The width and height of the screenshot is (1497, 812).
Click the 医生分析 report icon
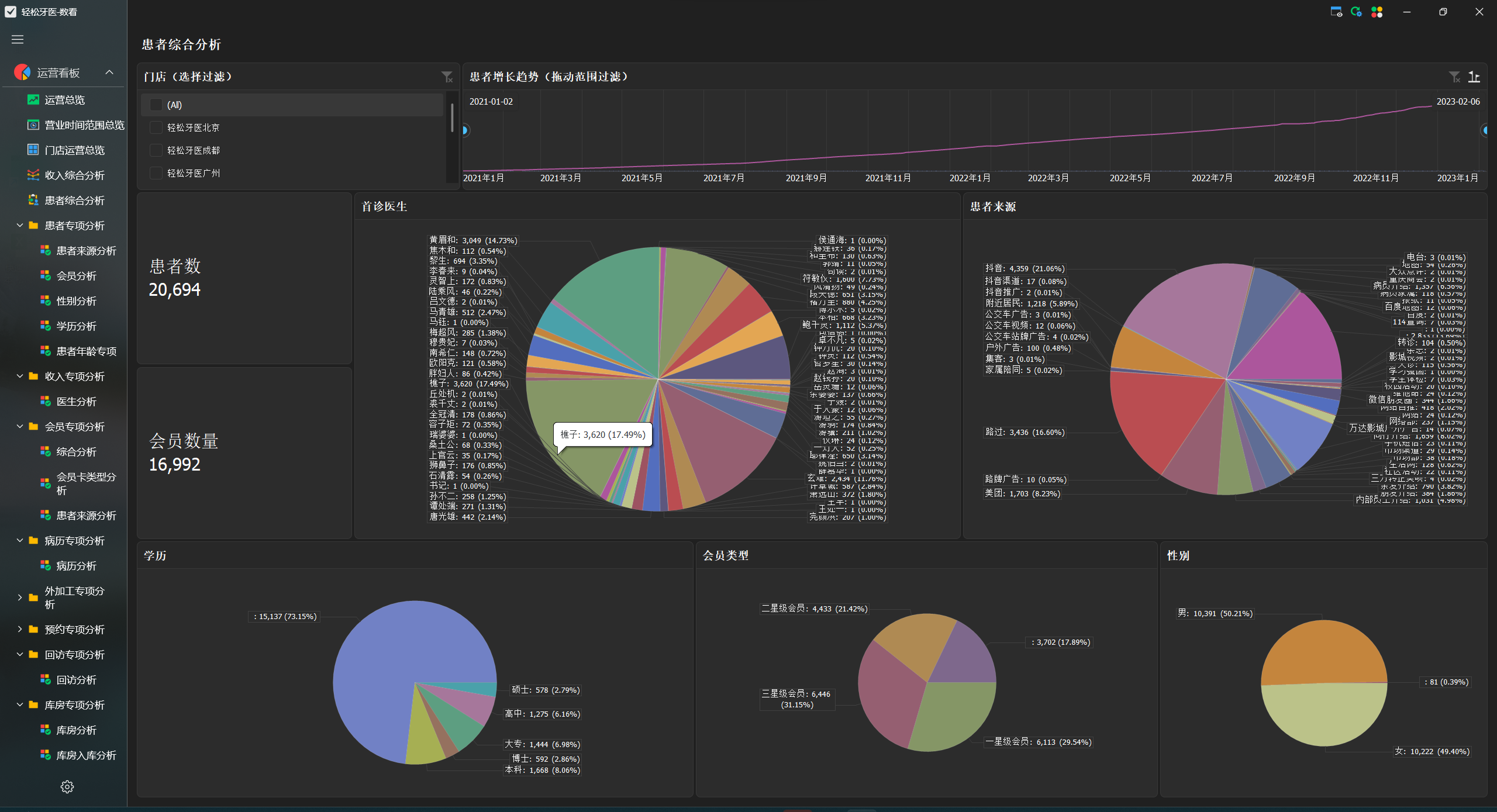click(45, 402)
